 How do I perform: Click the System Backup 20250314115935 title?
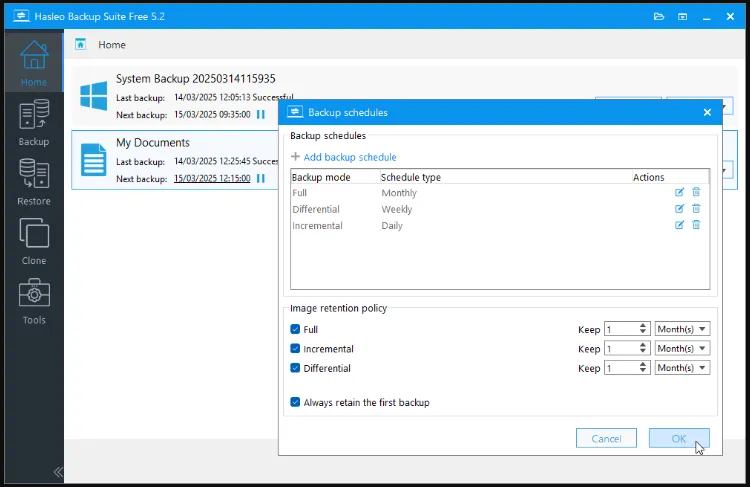click(196, 78)
